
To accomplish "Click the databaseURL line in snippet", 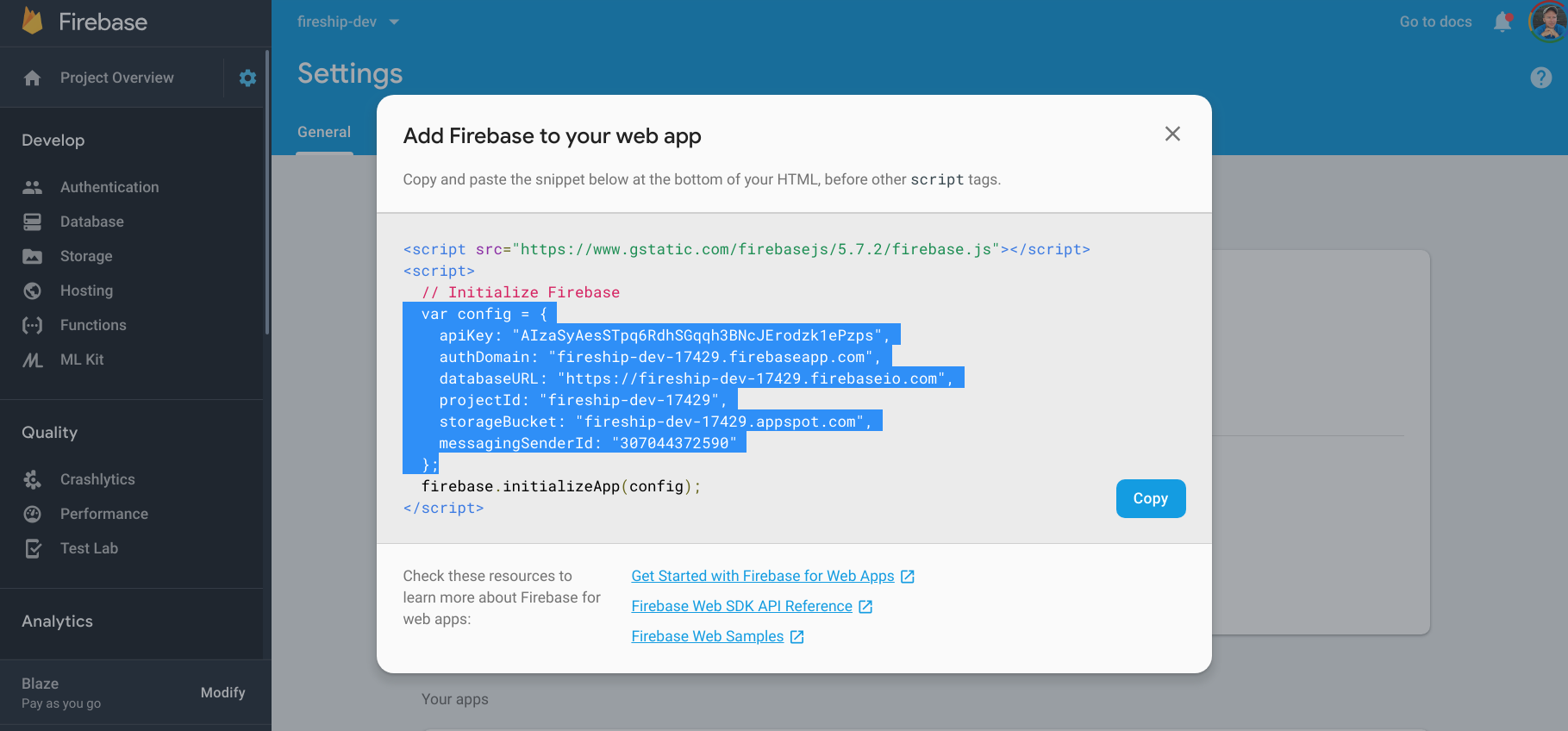I will click(697, 378).
